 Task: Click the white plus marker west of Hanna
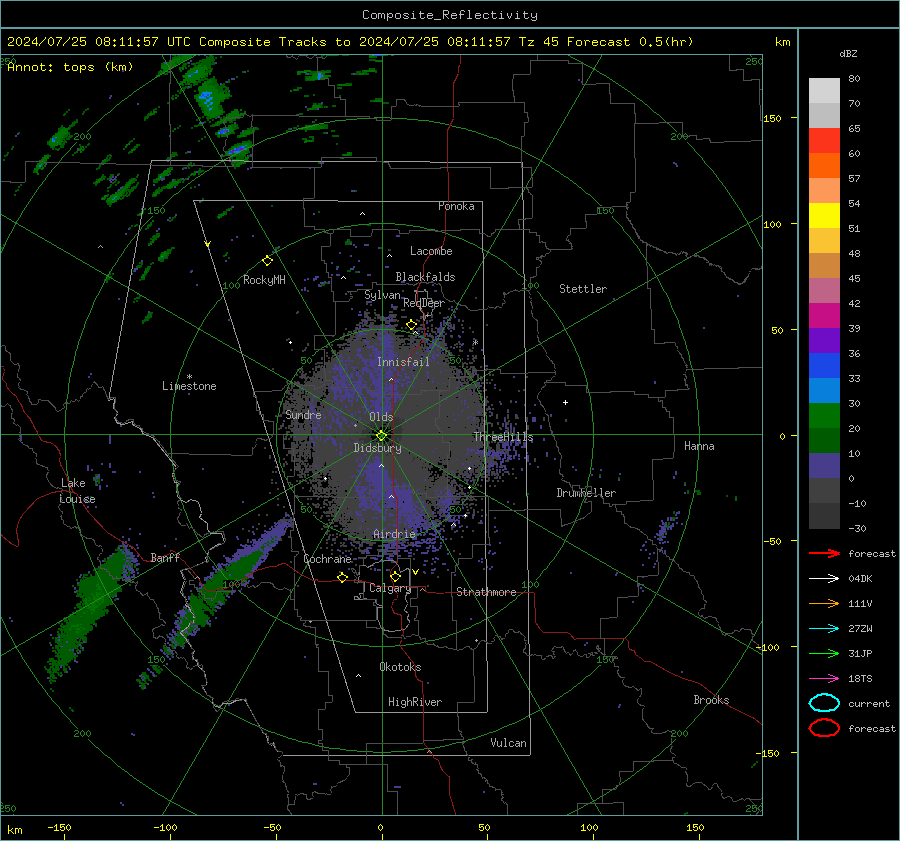tap(565, 402)
